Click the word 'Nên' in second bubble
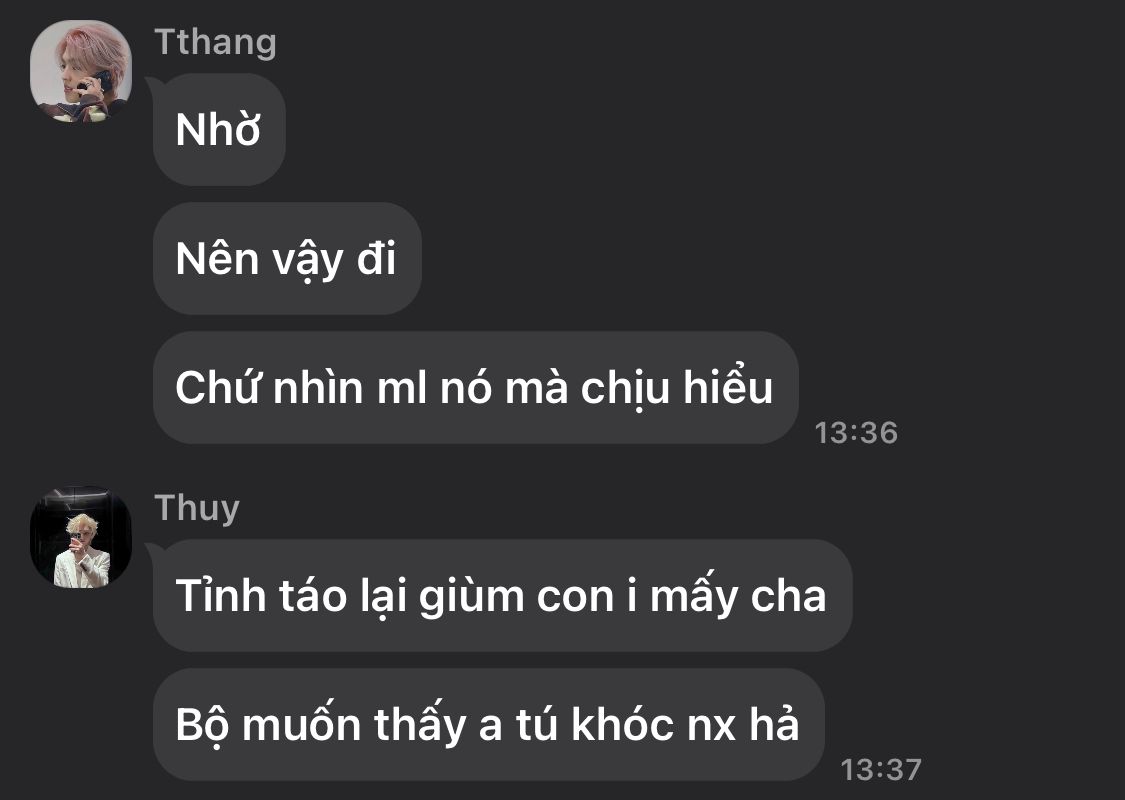This screenshot has height=800, width=1125. (x=217, y=258)
